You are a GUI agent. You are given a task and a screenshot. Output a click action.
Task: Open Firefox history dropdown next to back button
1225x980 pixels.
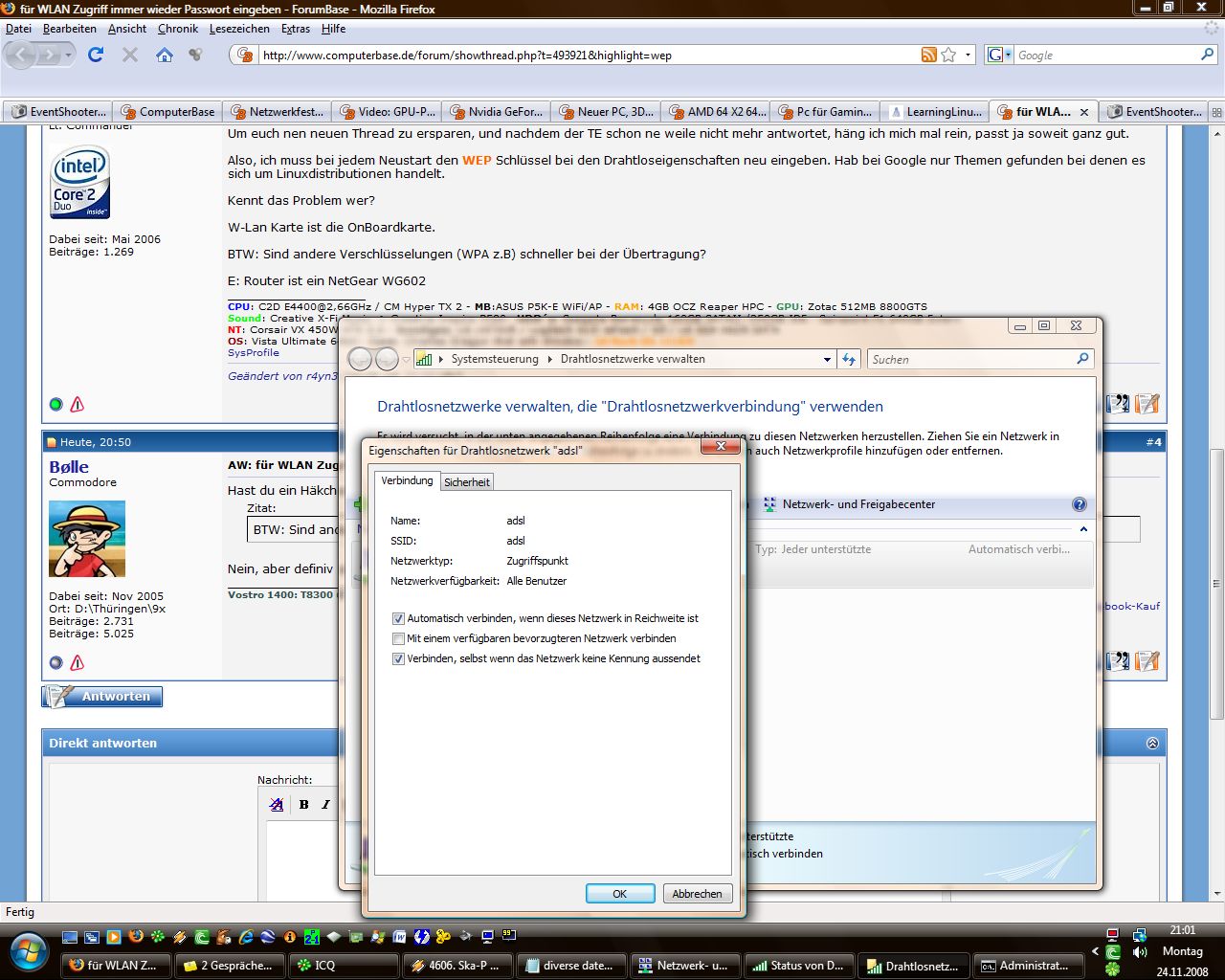click(69, 56)
